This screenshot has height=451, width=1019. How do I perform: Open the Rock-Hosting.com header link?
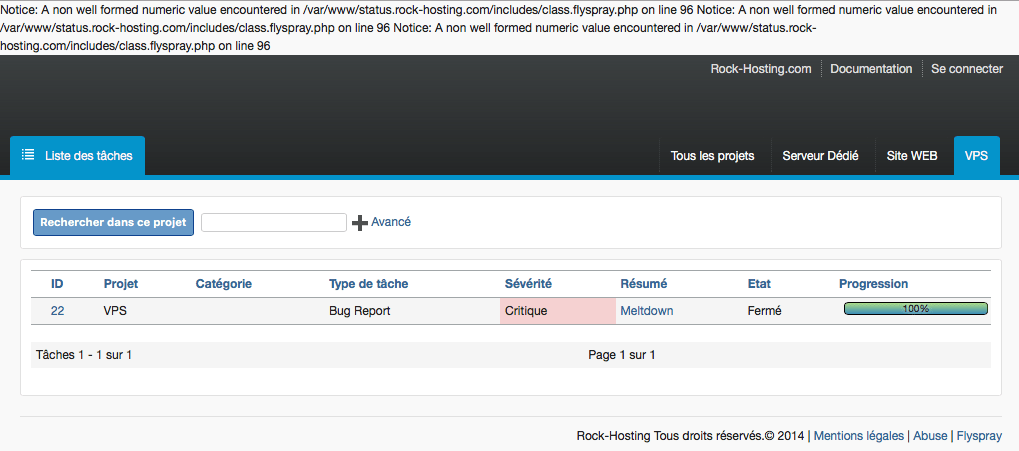point(760,69)
